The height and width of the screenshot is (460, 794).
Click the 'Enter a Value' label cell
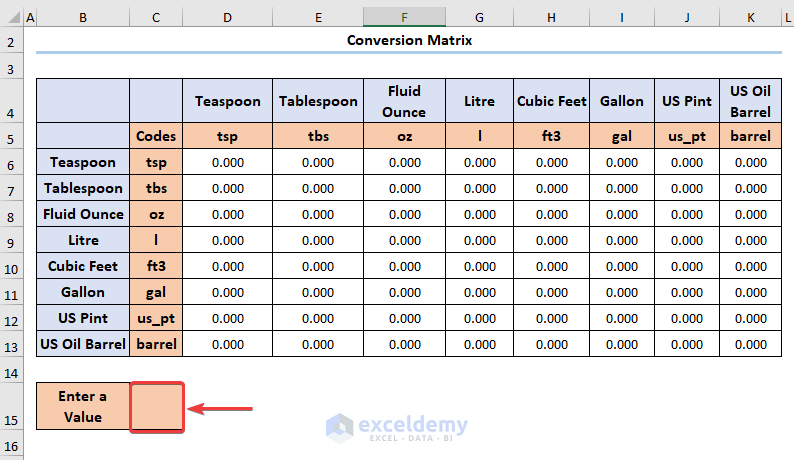83,406
